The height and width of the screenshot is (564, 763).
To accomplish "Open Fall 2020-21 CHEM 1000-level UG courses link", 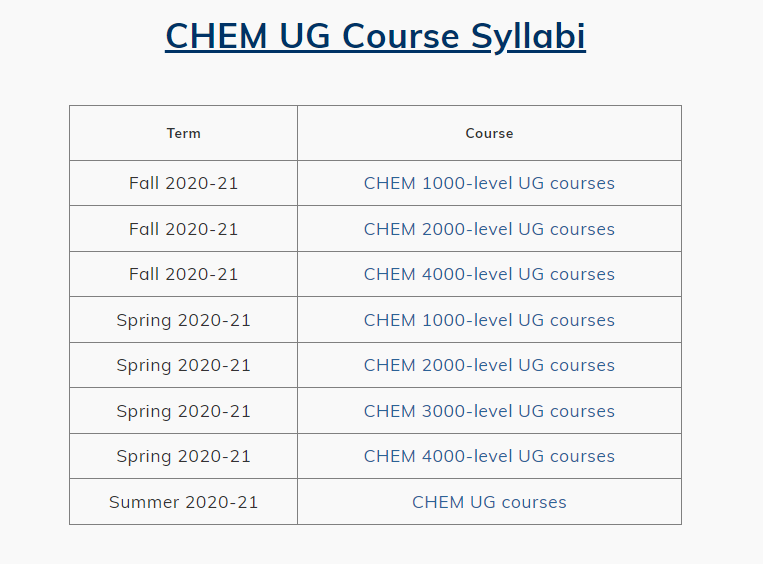I will (x=489, y=183).
